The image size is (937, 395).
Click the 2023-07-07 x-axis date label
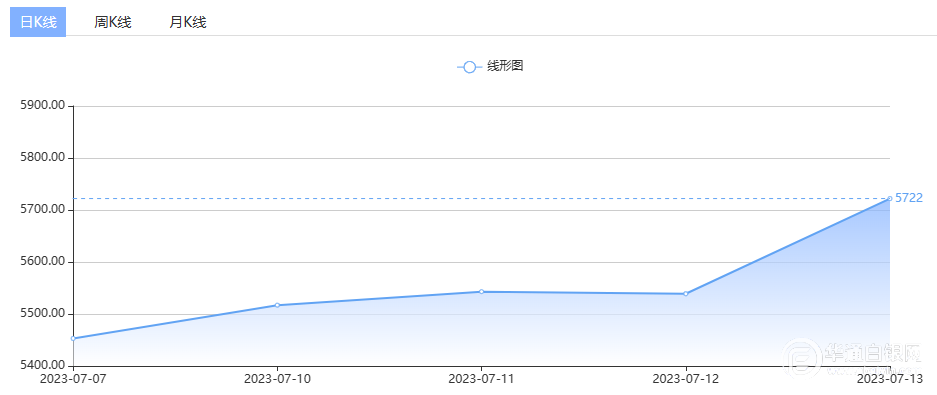(73, 379)
